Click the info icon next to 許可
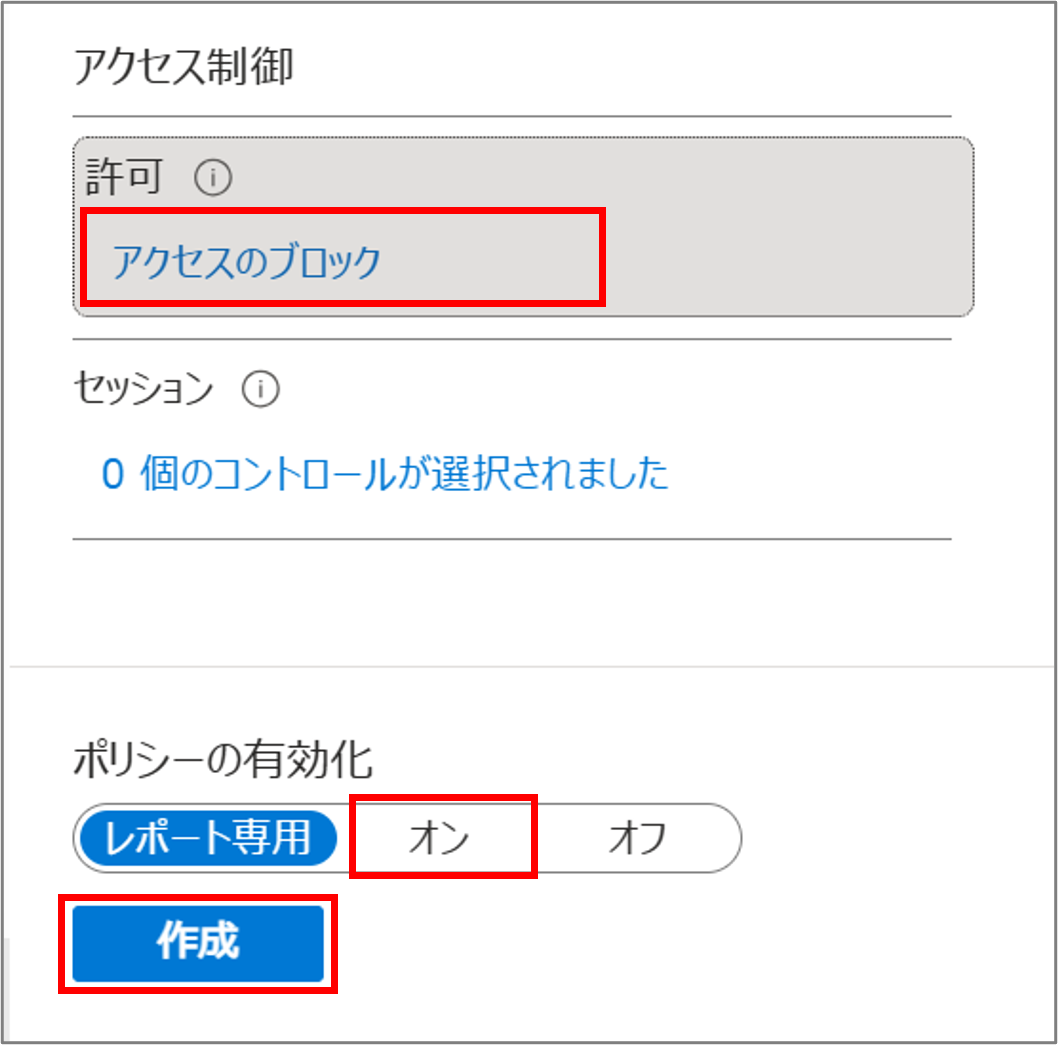This screenshot has width=1058, height=1045. tap(212, 178)
